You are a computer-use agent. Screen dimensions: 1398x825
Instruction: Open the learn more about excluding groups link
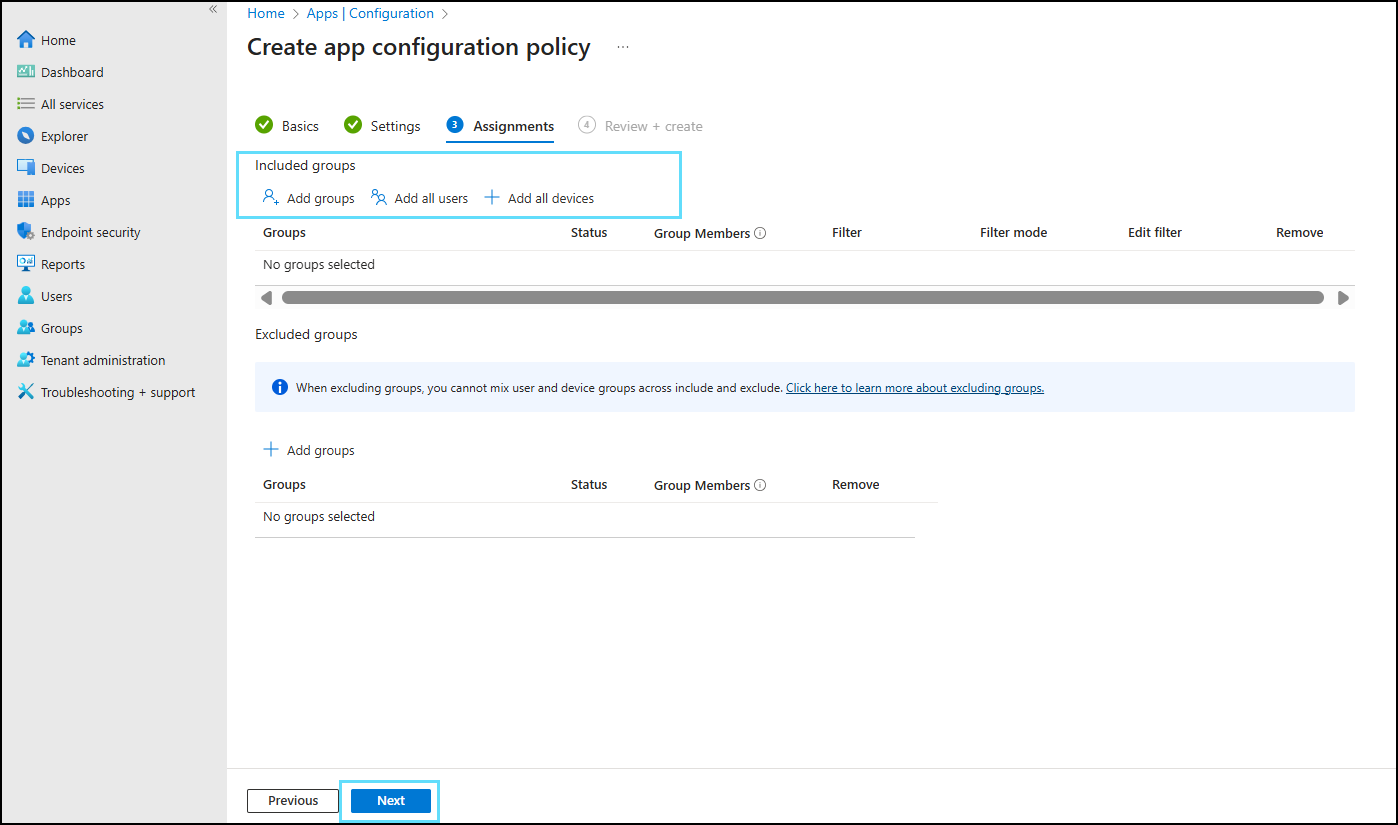point(914,388)
